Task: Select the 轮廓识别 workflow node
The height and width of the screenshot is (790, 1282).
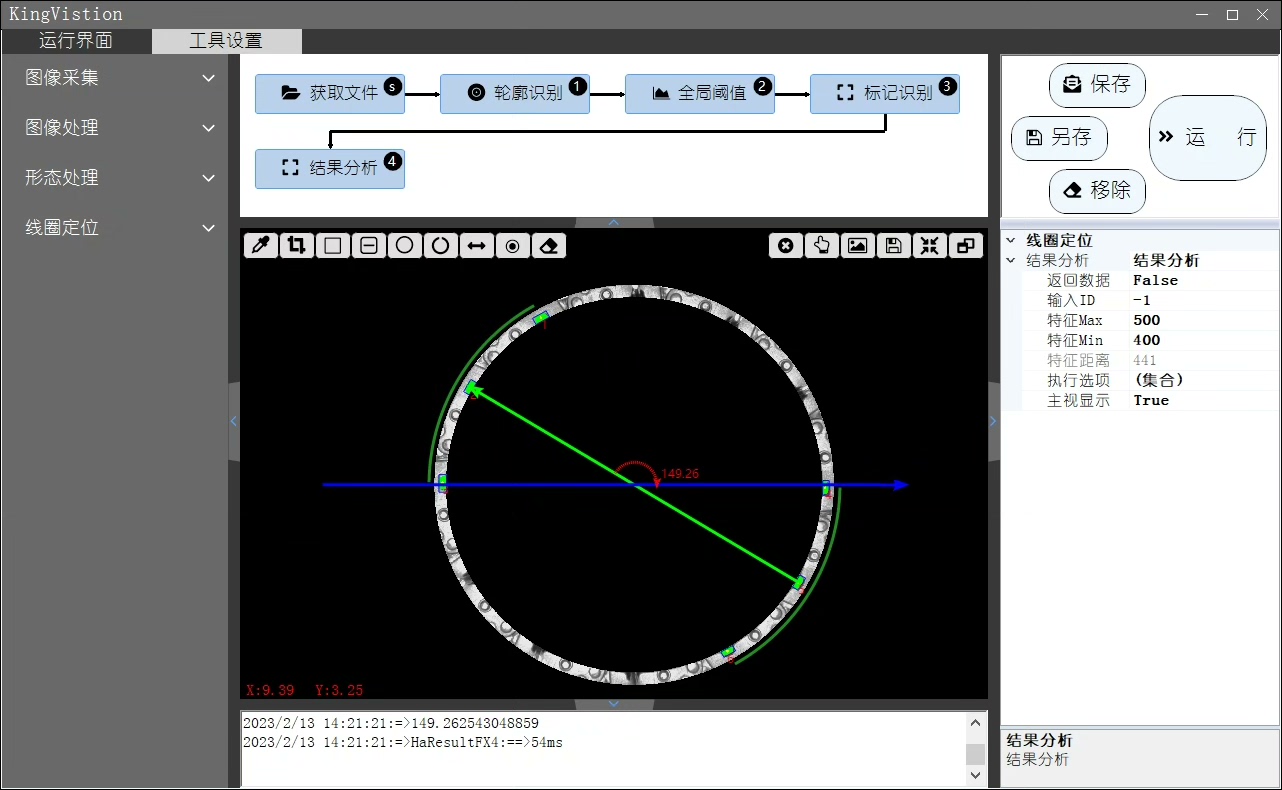Action: coord(515,93)
